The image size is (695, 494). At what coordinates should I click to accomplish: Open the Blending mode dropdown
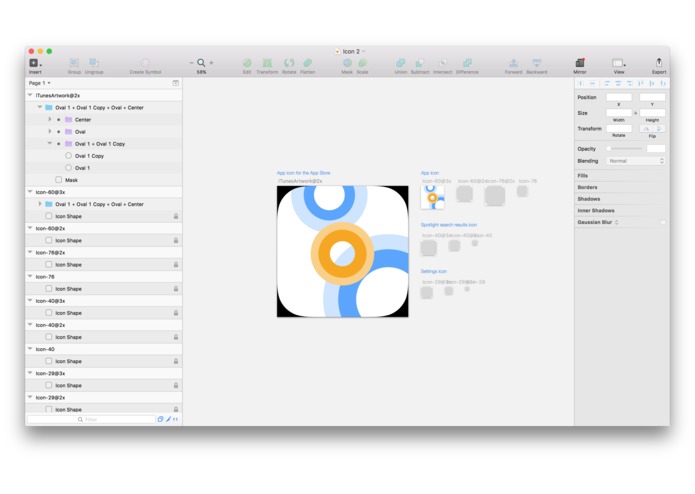(x=636, y=161)
